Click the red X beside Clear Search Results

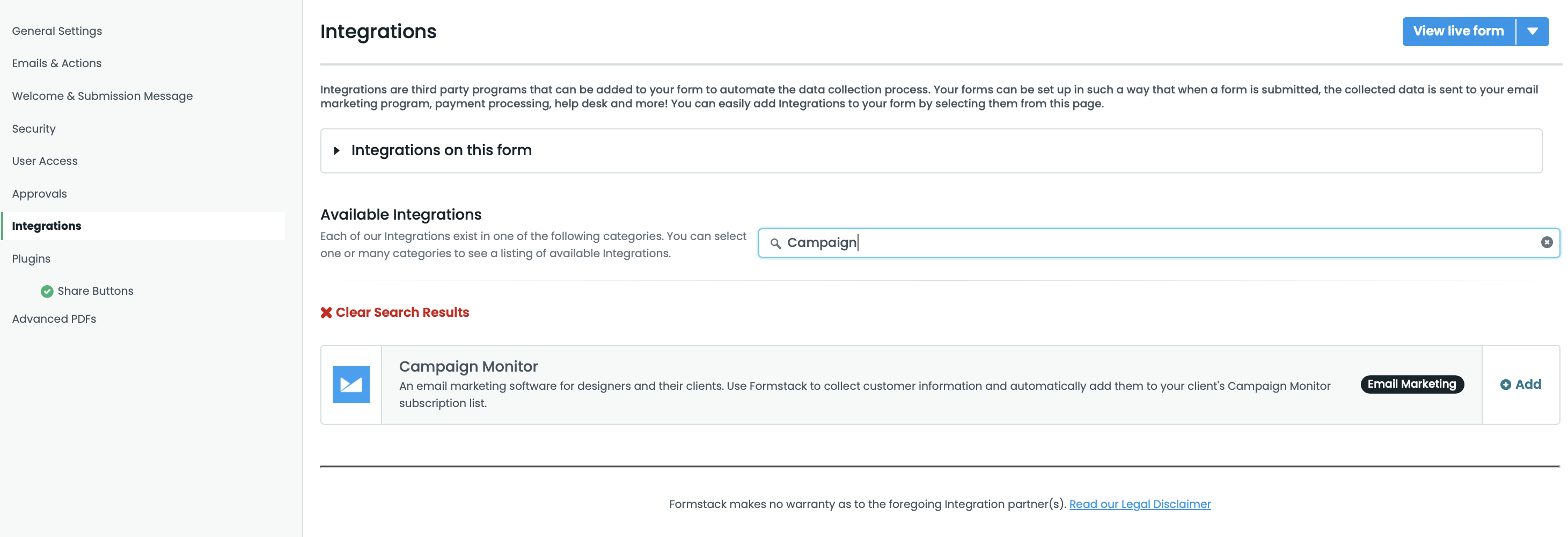(x=326, y=313)
